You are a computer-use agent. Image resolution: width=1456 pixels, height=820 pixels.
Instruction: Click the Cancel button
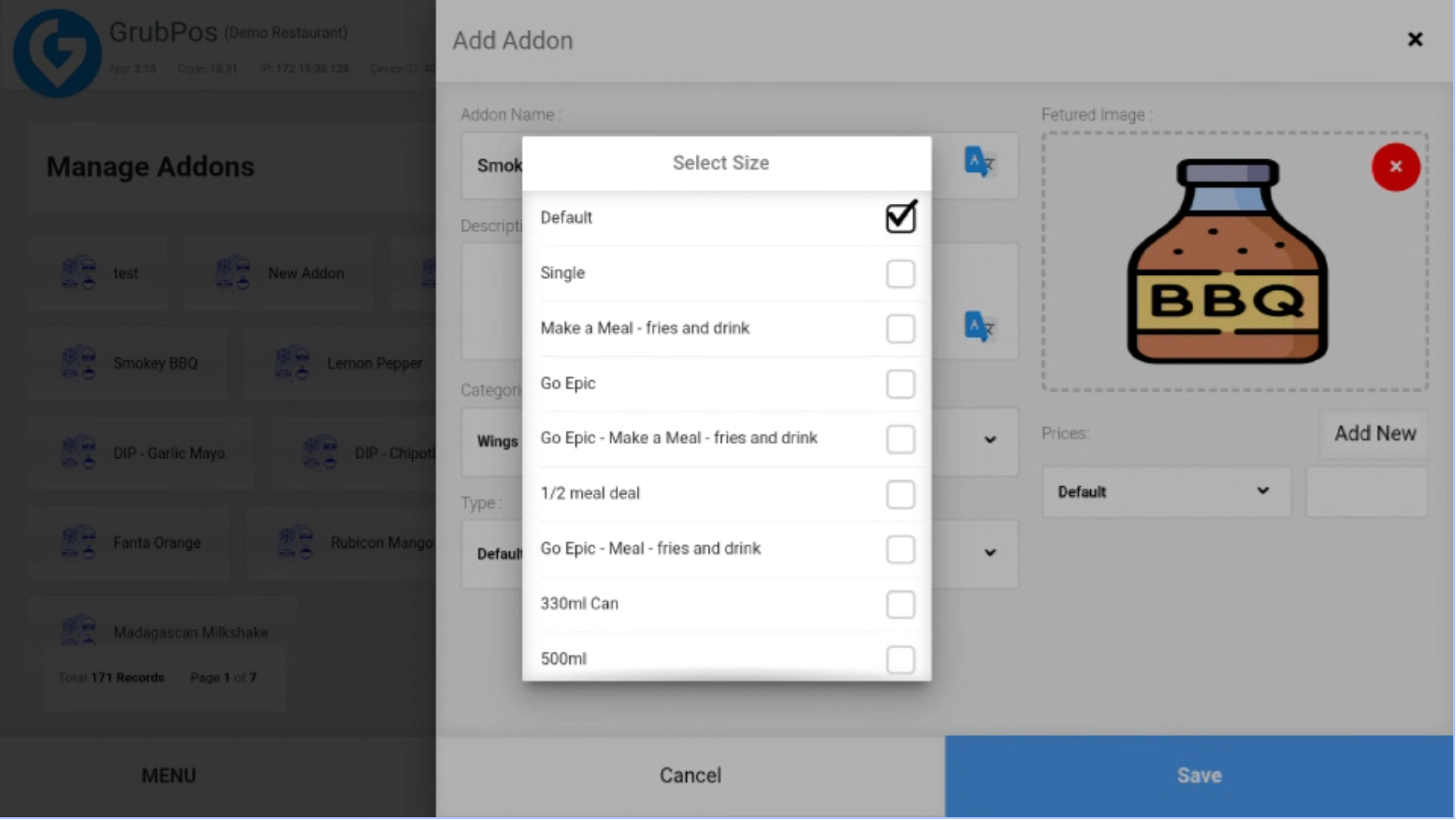(691, 776)
